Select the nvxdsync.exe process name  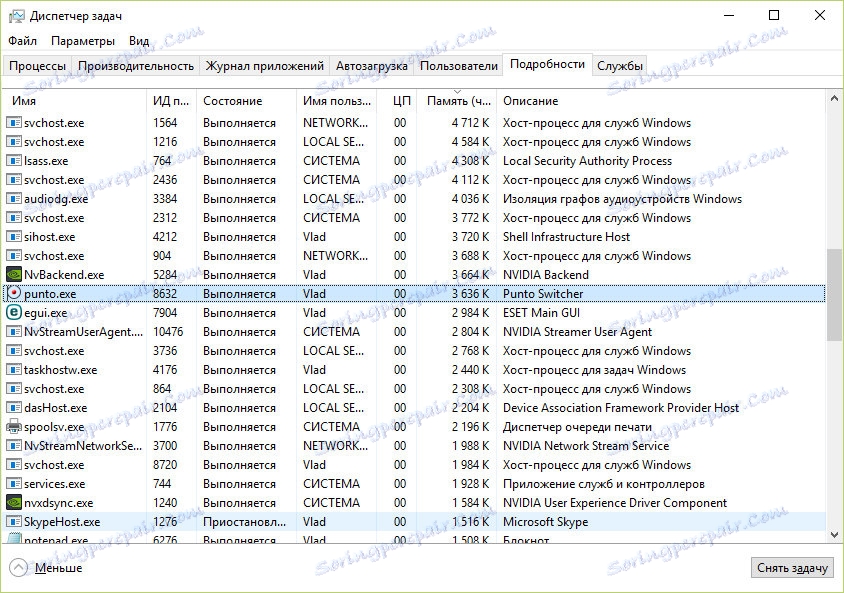tap(59, 503)
